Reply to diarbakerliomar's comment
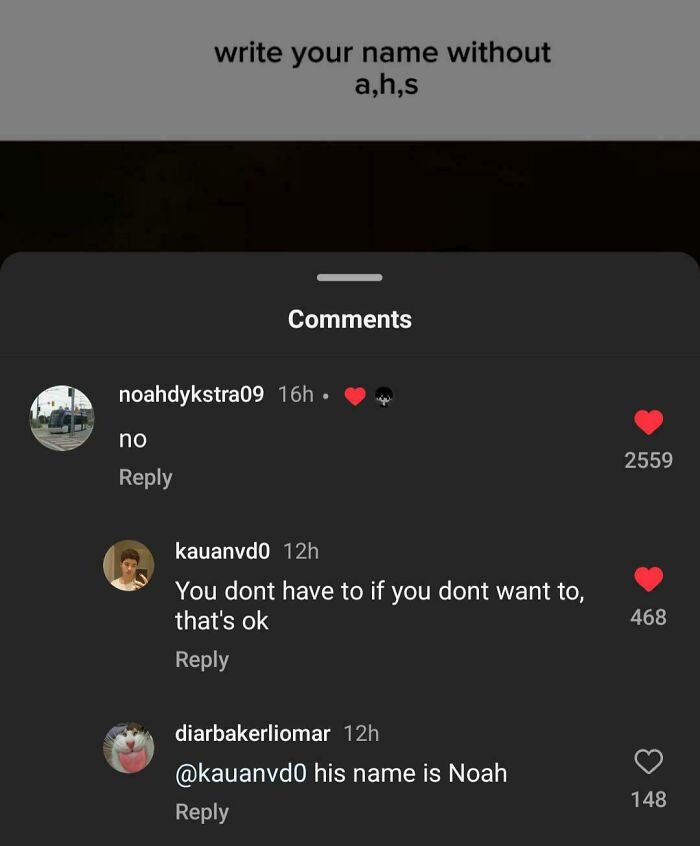 202,812
